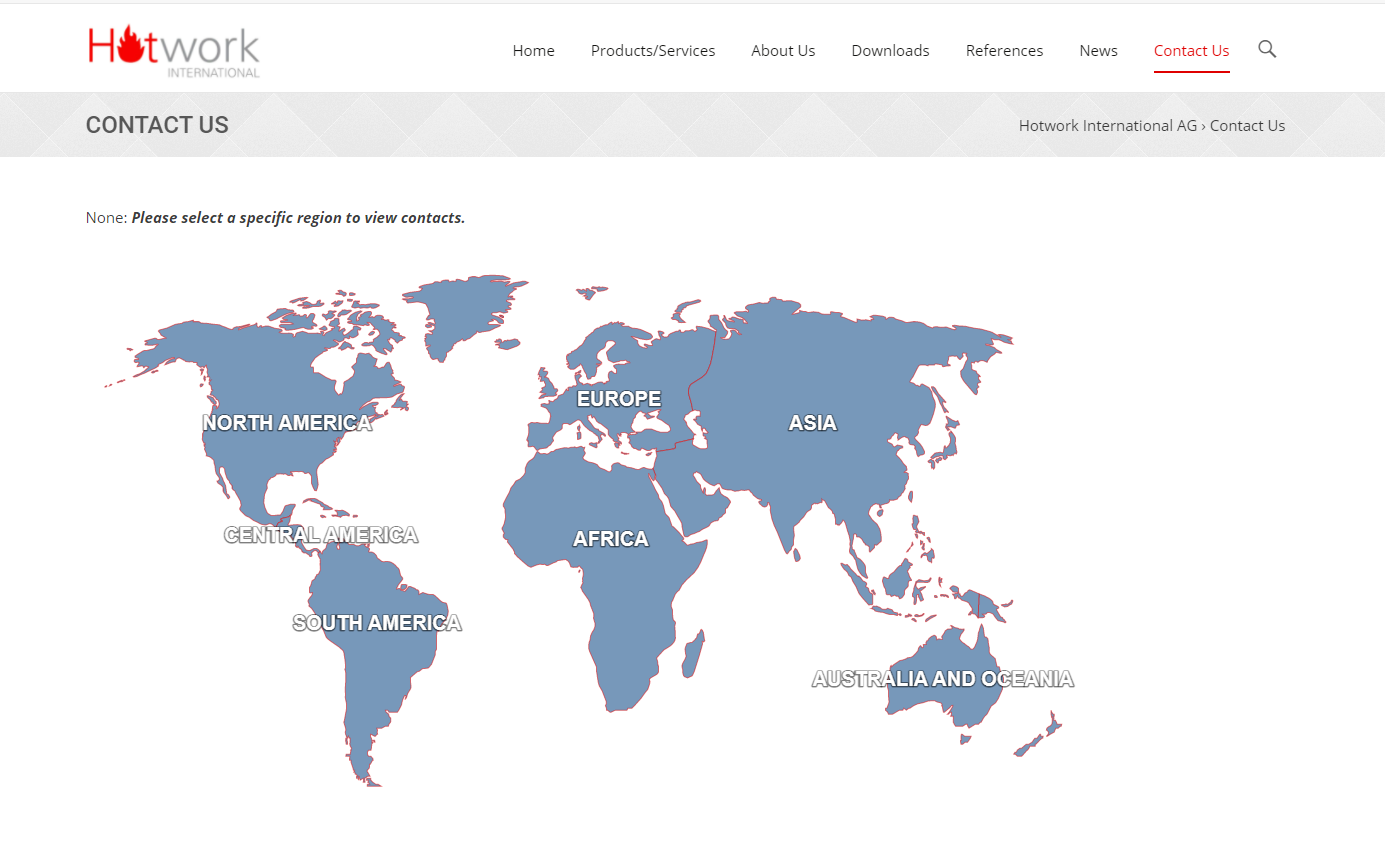Select the CENTRAL AMERICA map region
Viewport: 1385px width, 846px height.
[322, 534]
